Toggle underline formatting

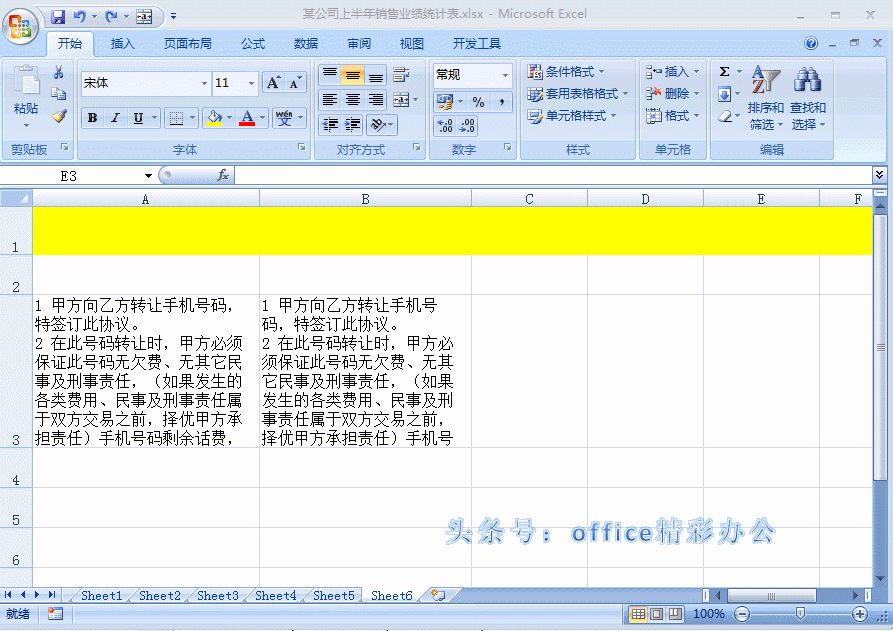(138, 118)
